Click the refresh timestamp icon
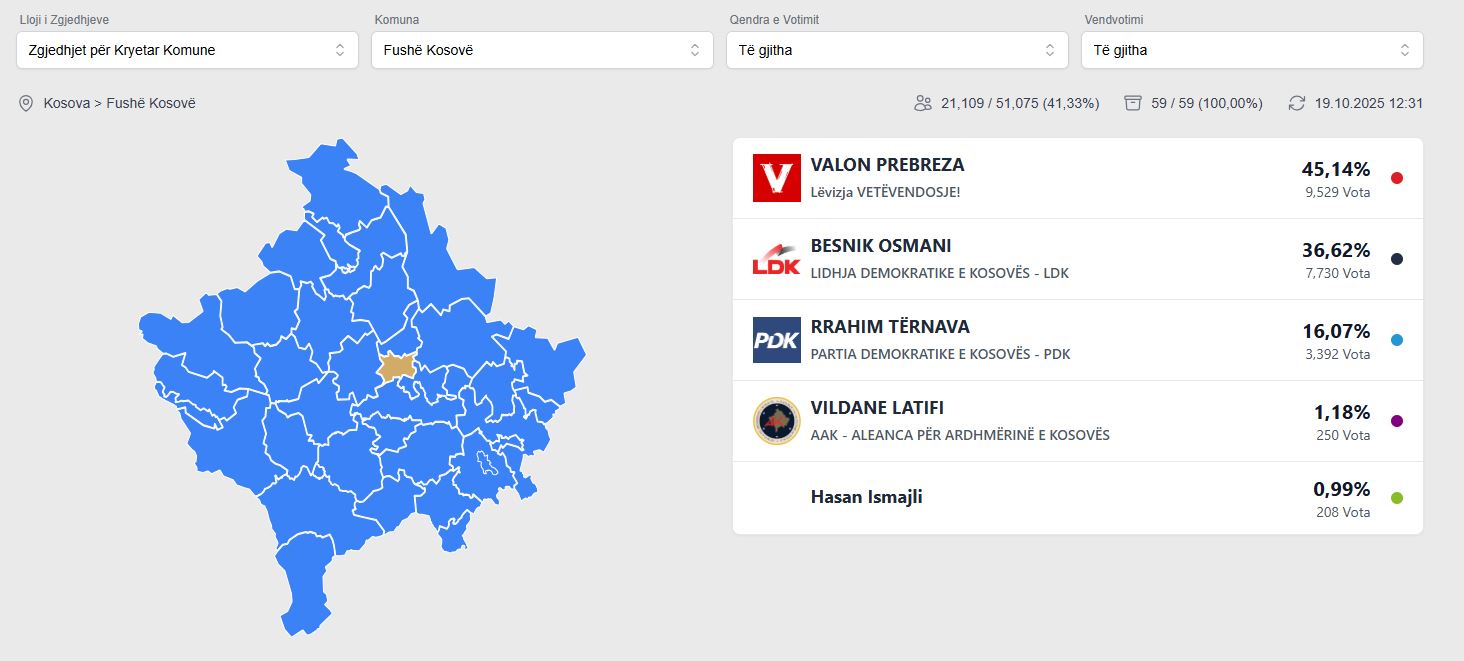Screen dimensions: 1464x661 click(x=1297, y=103)
